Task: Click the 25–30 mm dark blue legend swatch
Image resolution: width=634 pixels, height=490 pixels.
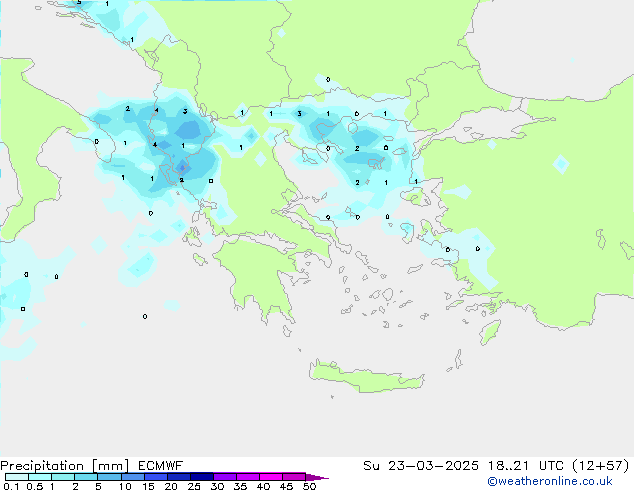Action: pyautogui.click(x=202, y=477)
